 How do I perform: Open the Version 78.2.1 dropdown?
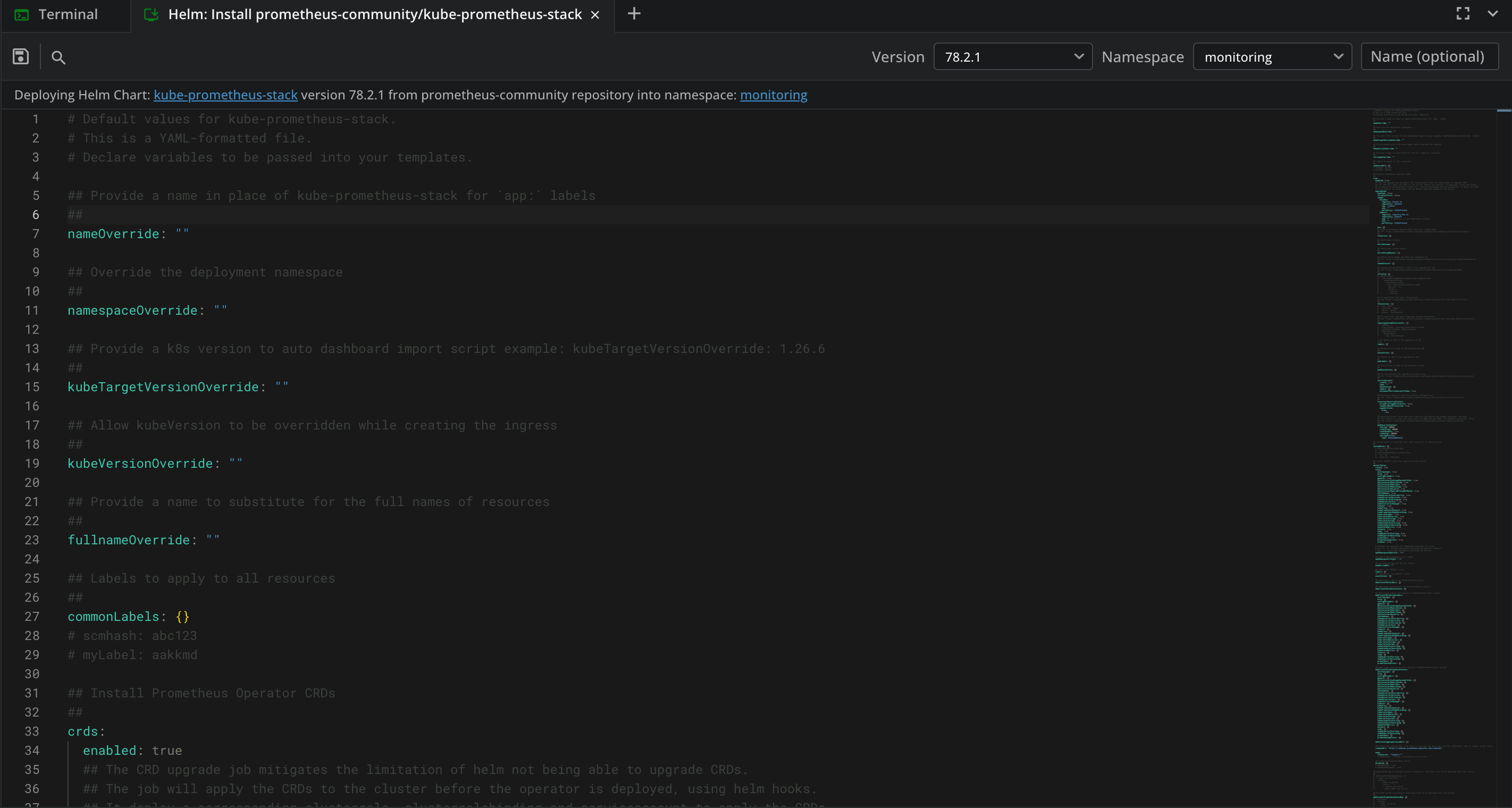(x=1012, y=56)
